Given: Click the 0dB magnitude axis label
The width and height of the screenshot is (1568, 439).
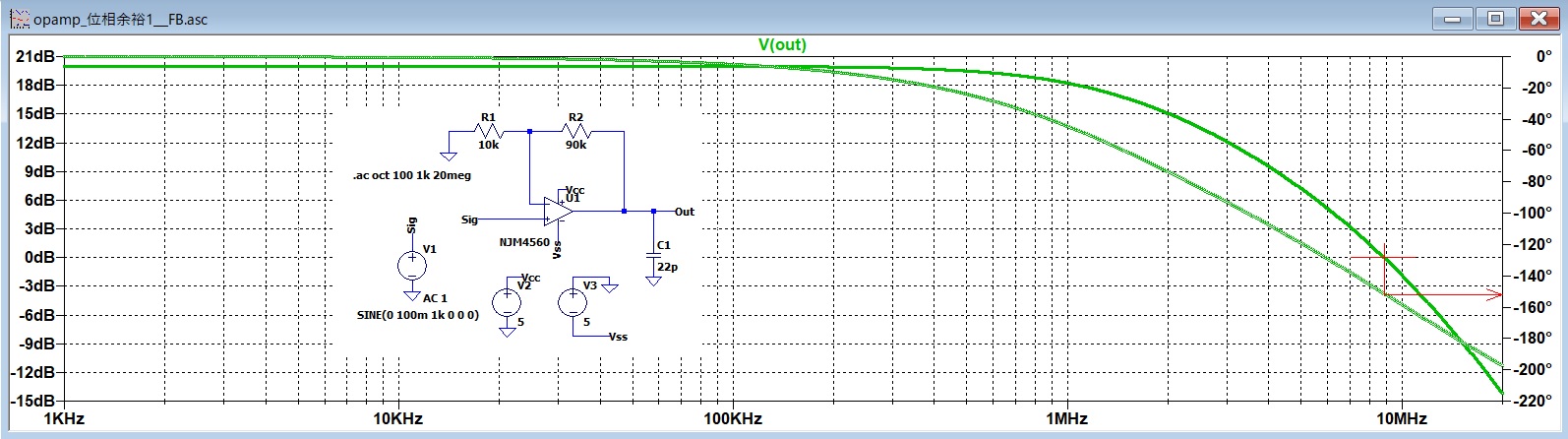Looking at the screenshot, I should coord(39,257).
